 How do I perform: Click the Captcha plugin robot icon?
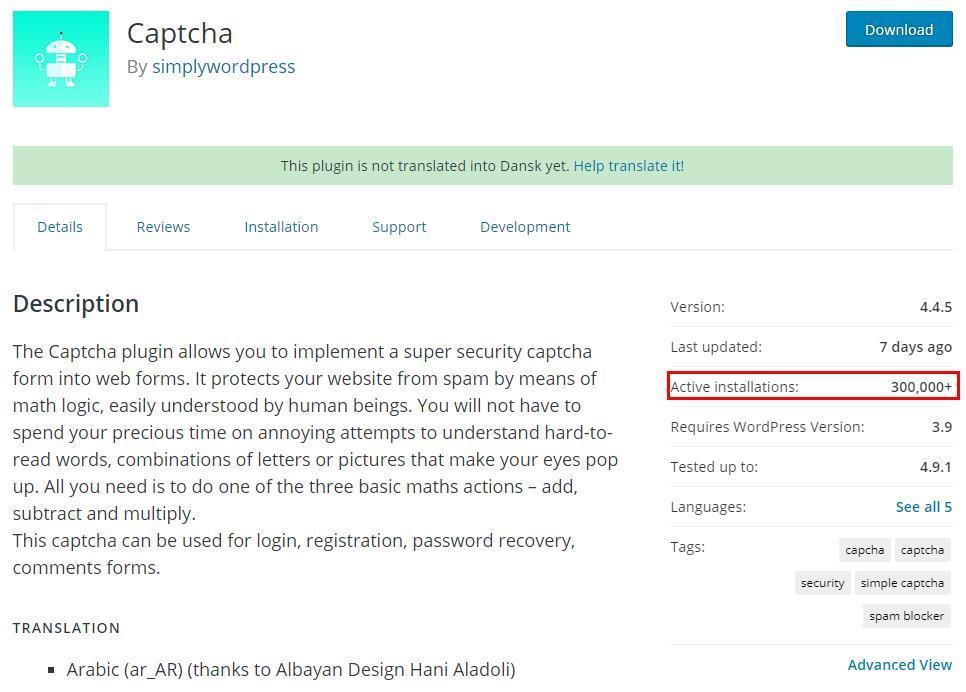(61, 59)
